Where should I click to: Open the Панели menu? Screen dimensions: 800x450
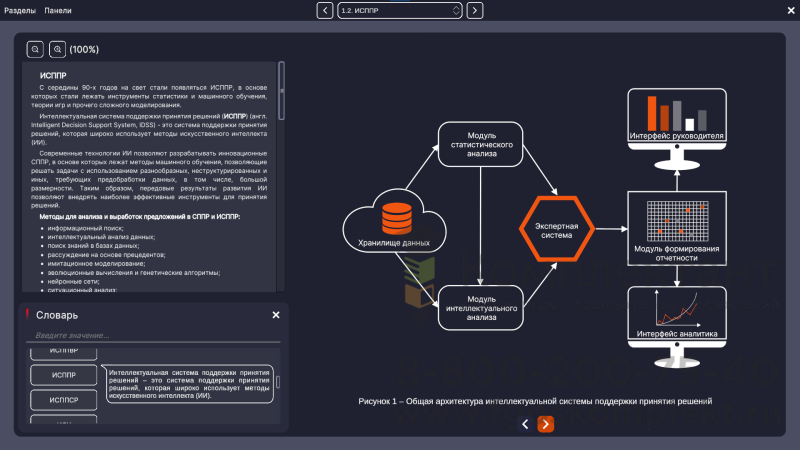57,10
